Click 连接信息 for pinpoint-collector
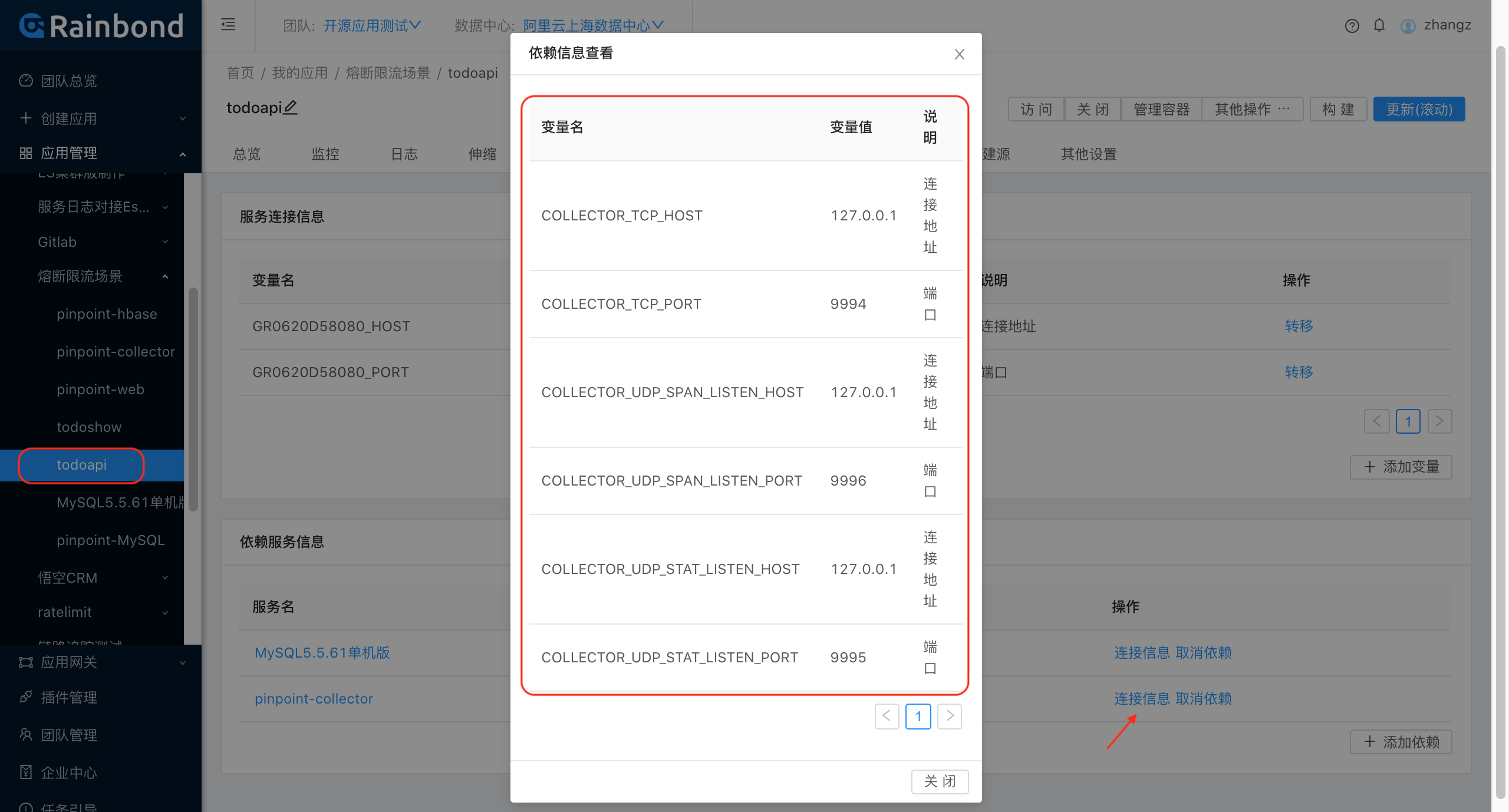The image size is (1509, 812). (x=1142, y=699)
